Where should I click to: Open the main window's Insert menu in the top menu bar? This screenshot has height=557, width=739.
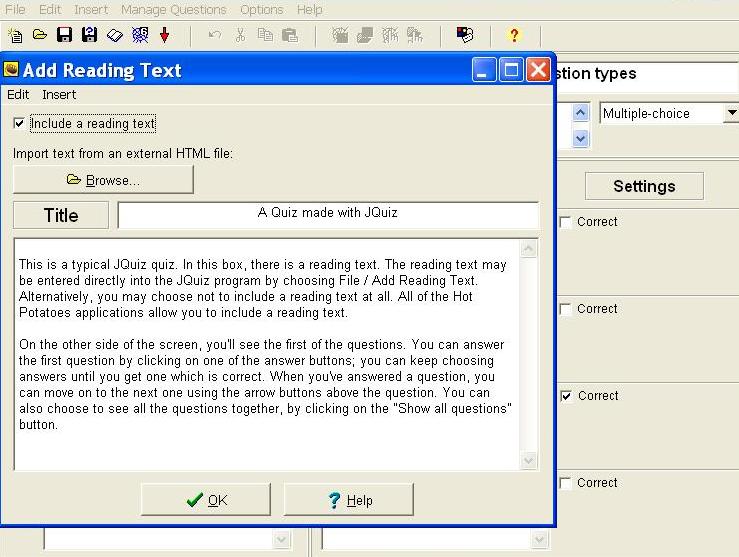pyautogui.click(x=91, y=9)
